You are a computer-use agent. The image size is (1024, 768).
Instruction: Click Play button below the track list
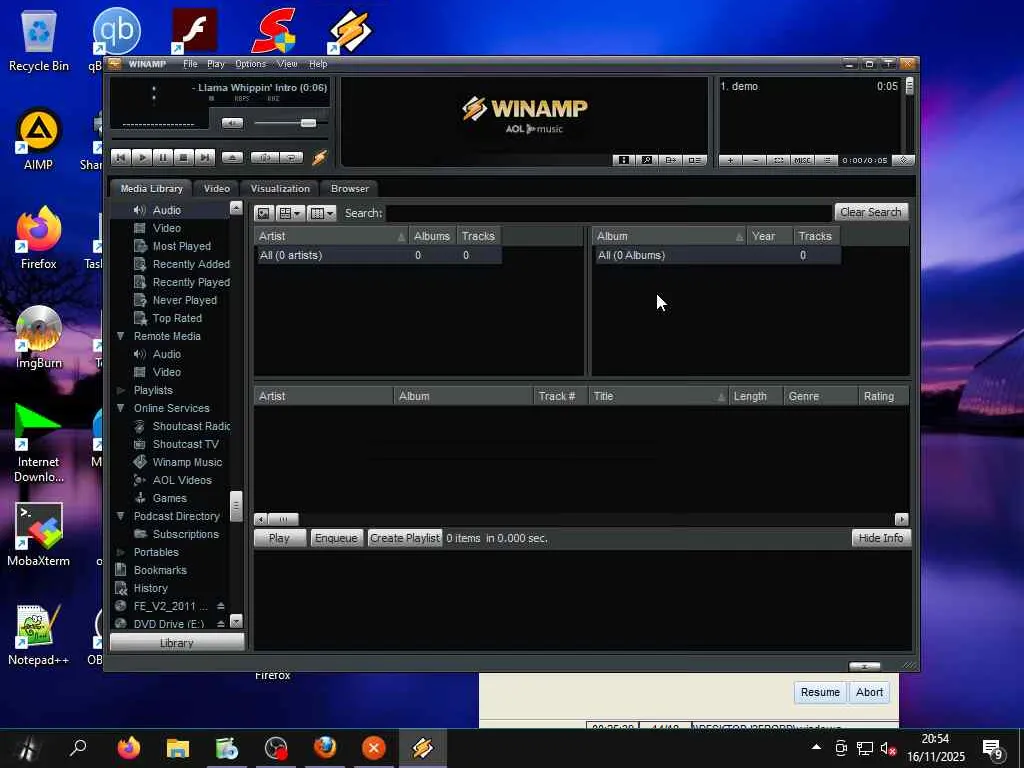tap(279, 538)
